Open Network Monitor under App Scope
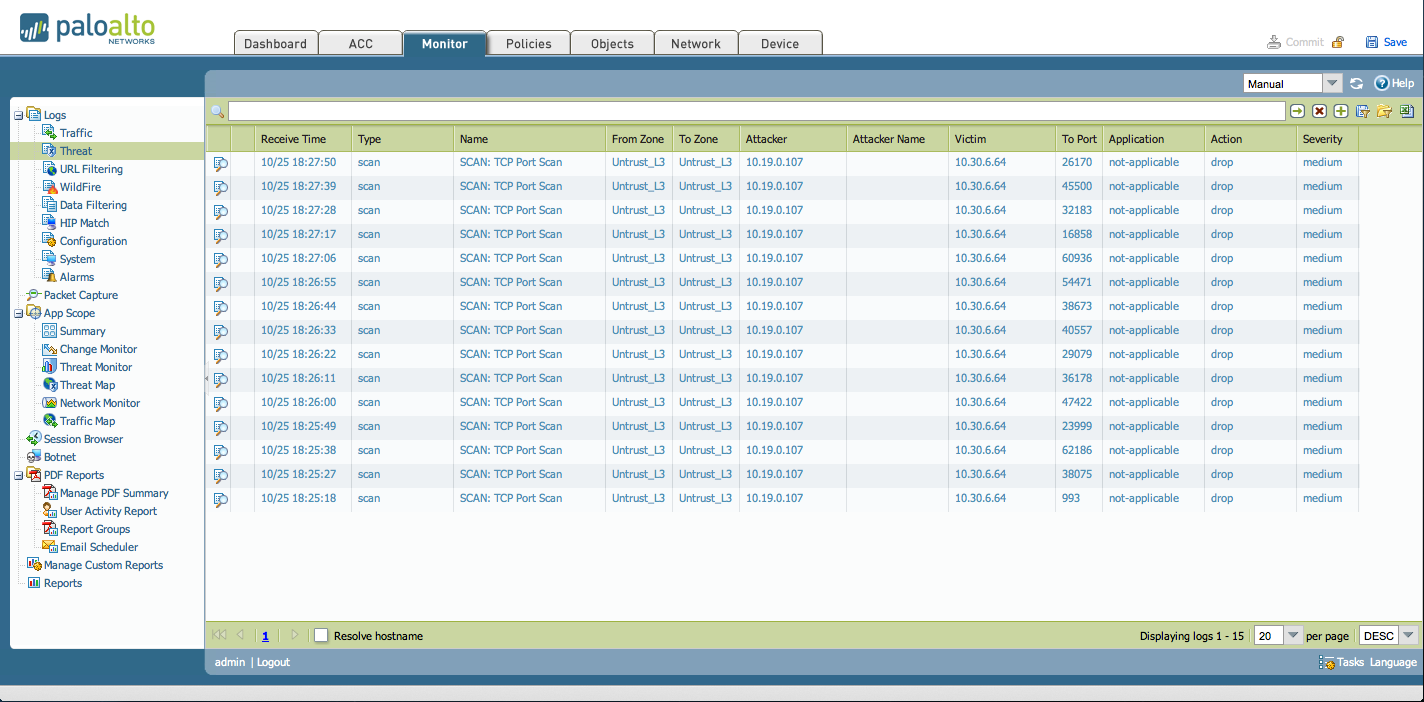The image size is (1424, 702). [100, 403]
